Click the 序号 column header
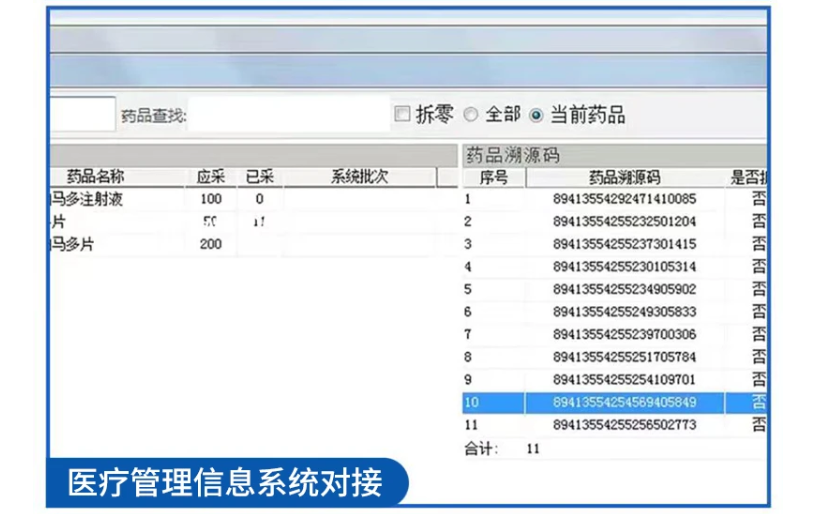The image size is (820, 514). (494, 178)
